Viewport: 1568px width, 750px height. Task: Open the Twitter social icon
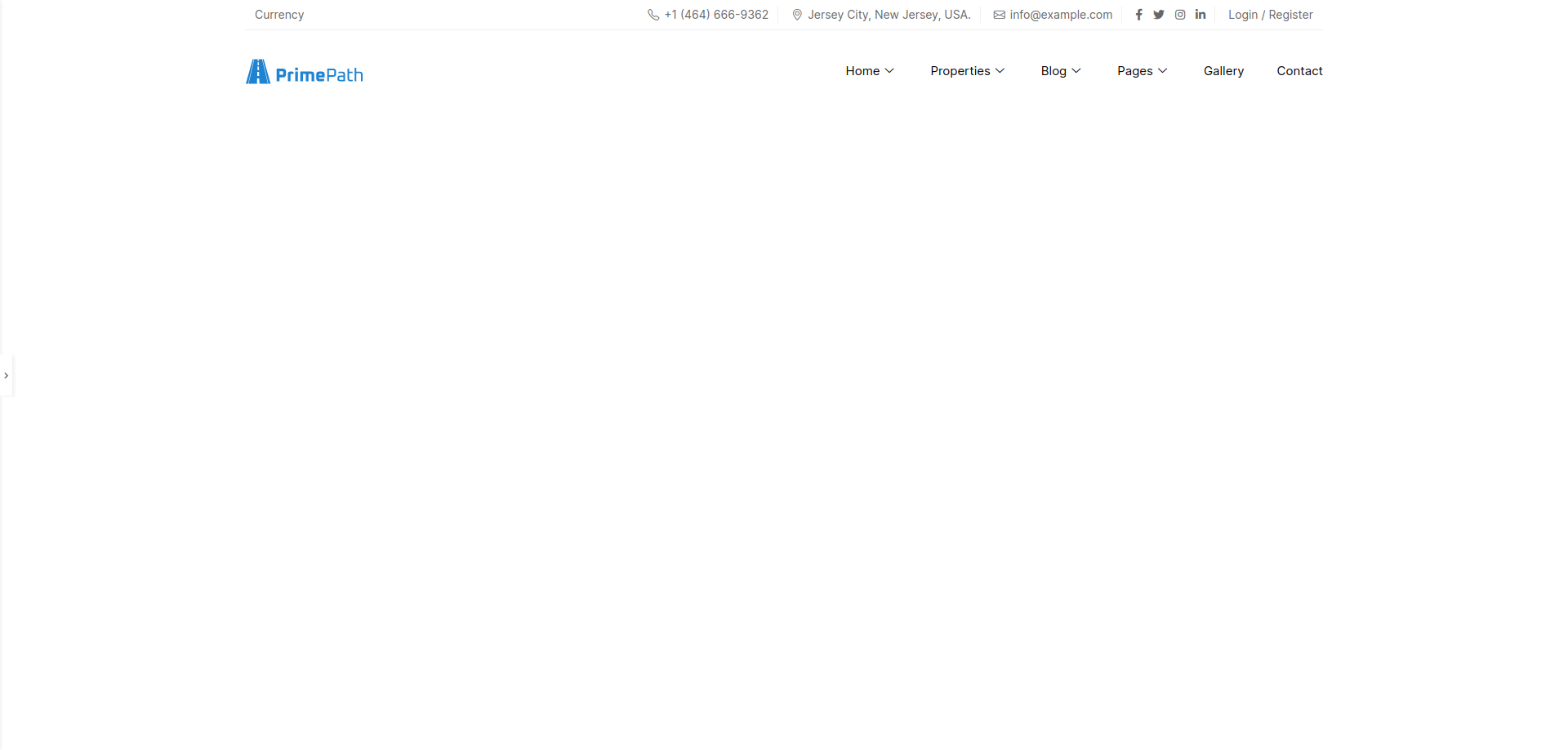[1159, 15]
